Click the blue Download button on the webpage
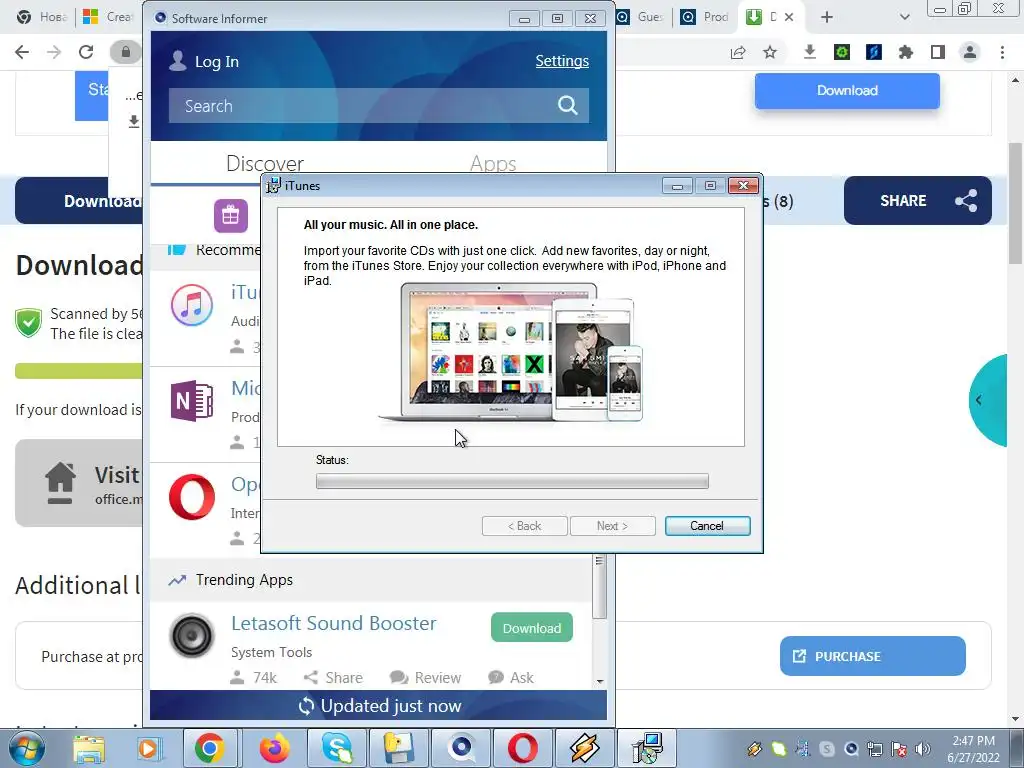This screenshot has width=1024, height=768. (x=847, y=90)
